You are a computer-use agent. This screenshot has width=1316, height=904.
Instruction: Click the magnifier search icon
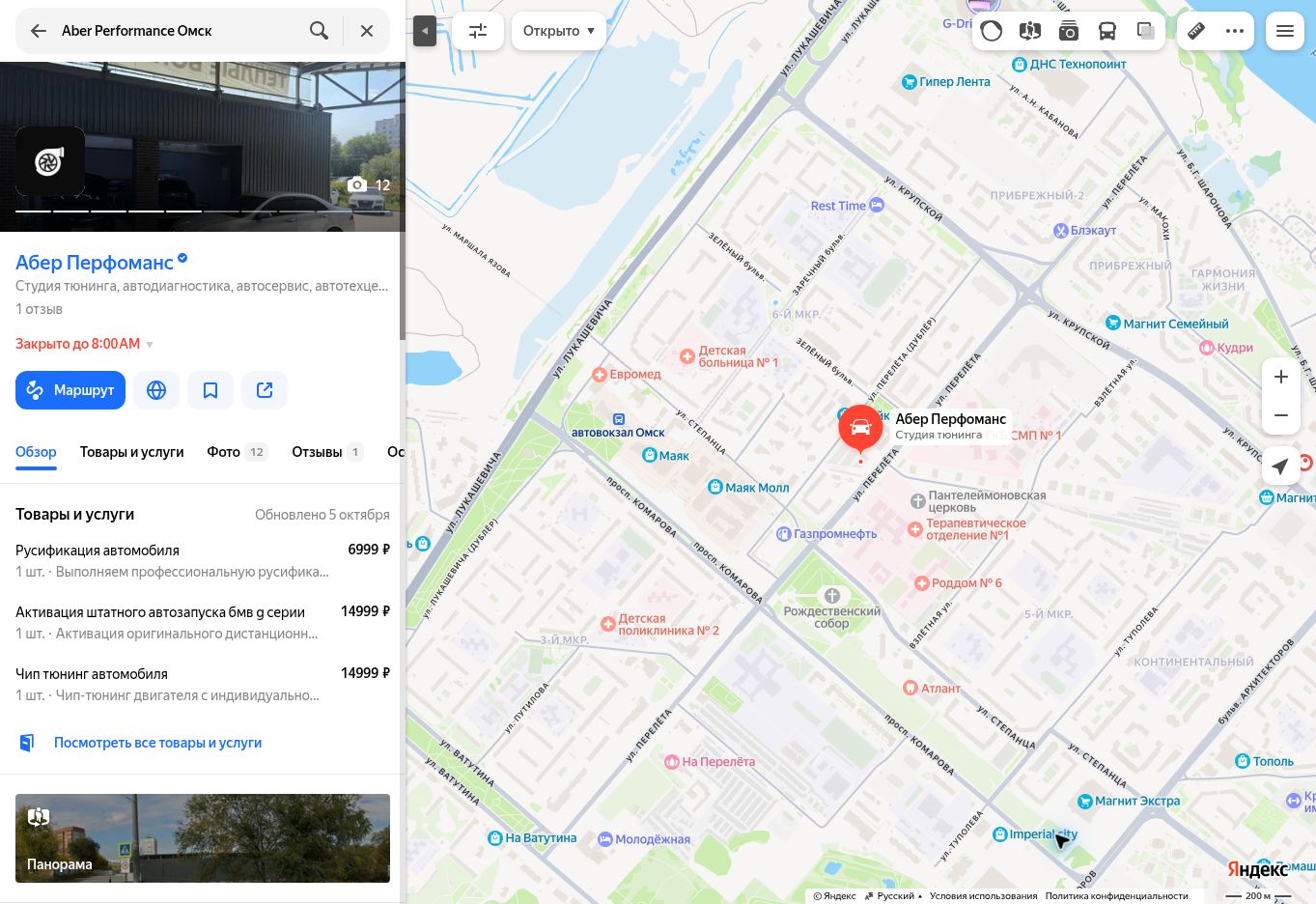(319, 31)
